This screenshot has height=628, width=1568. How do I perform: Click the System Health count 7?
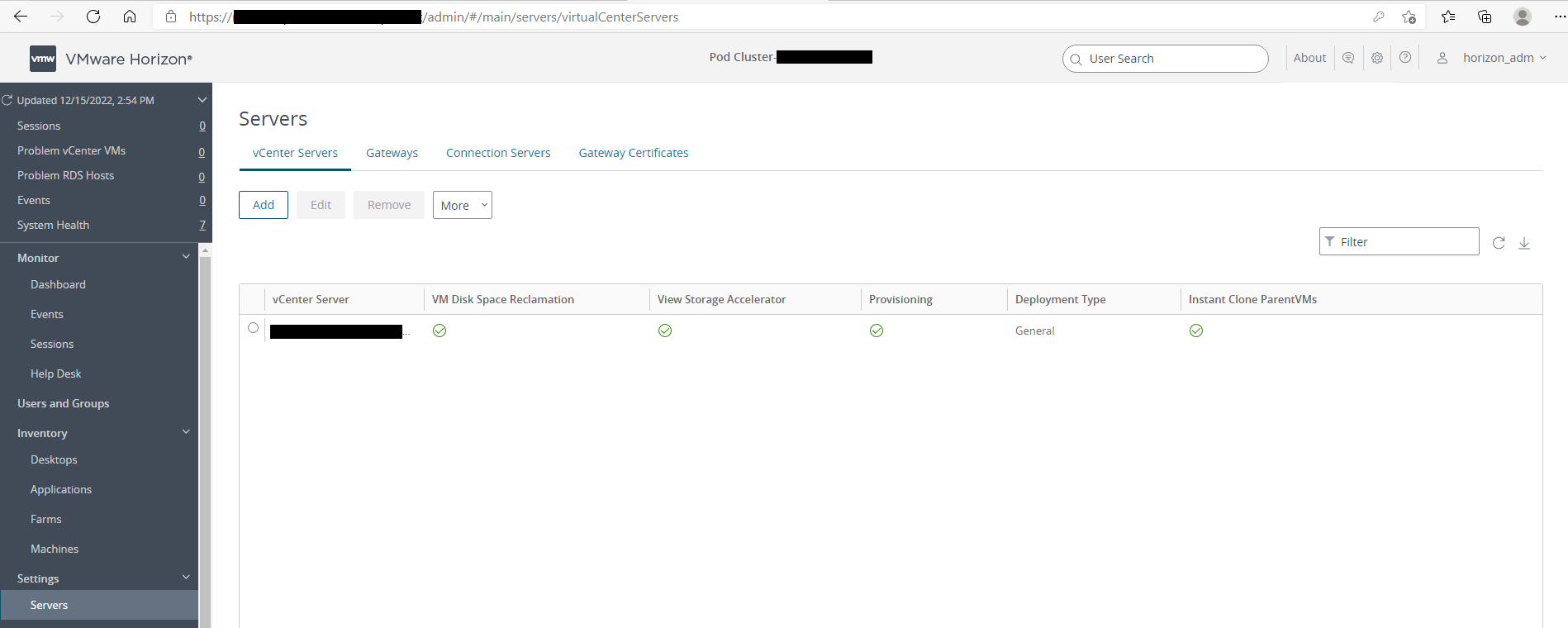pos(202,225)
